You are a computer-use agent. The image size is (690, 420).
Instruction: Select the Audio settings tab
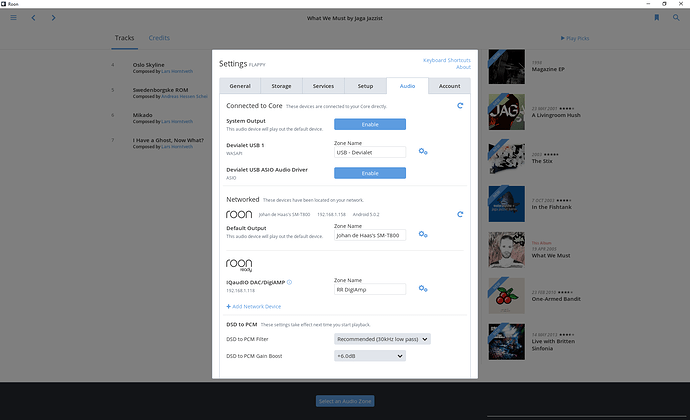407,86
